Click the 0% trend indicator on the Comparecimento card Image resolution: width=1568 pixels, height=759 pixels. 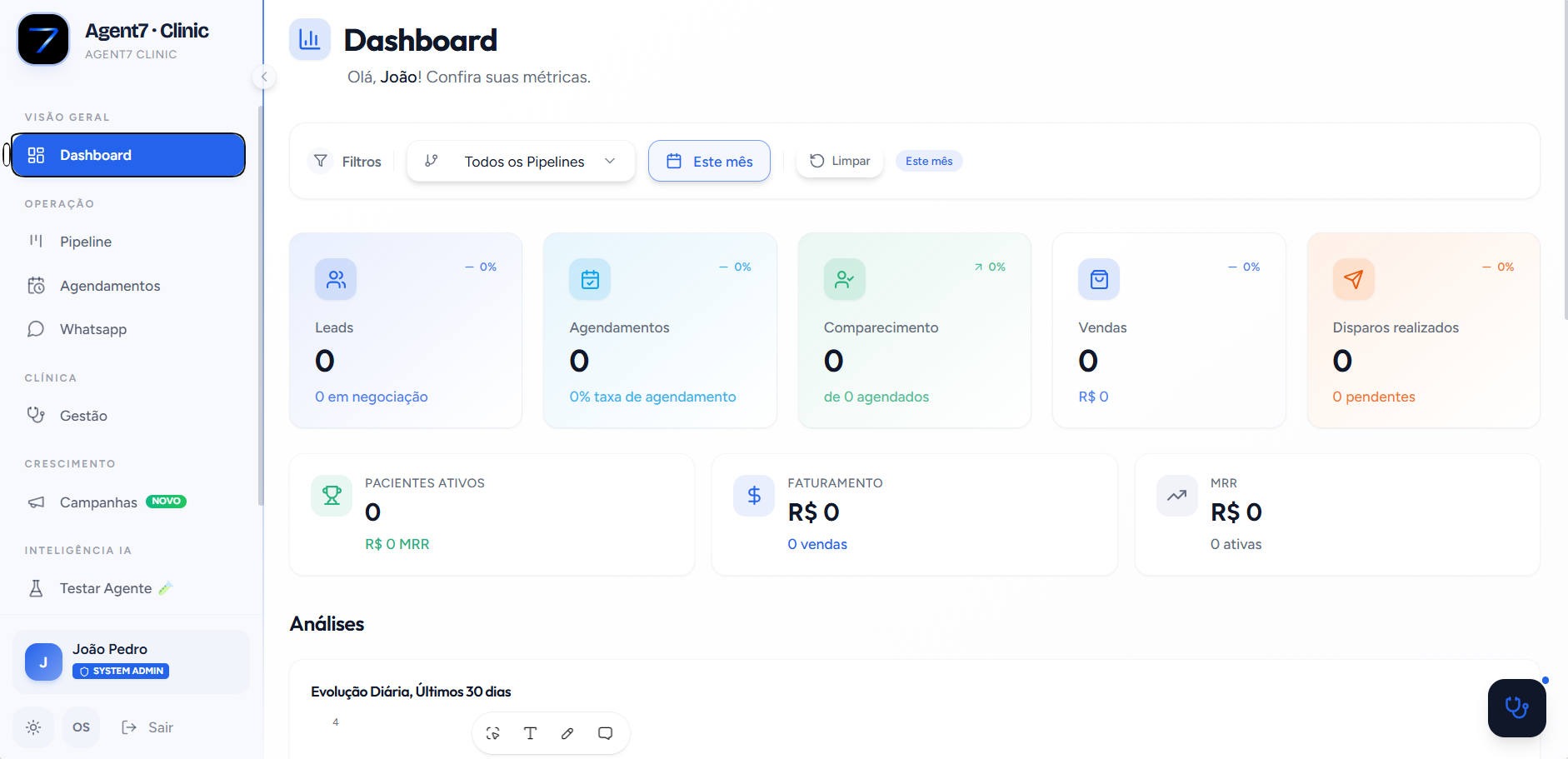[990, 267]
